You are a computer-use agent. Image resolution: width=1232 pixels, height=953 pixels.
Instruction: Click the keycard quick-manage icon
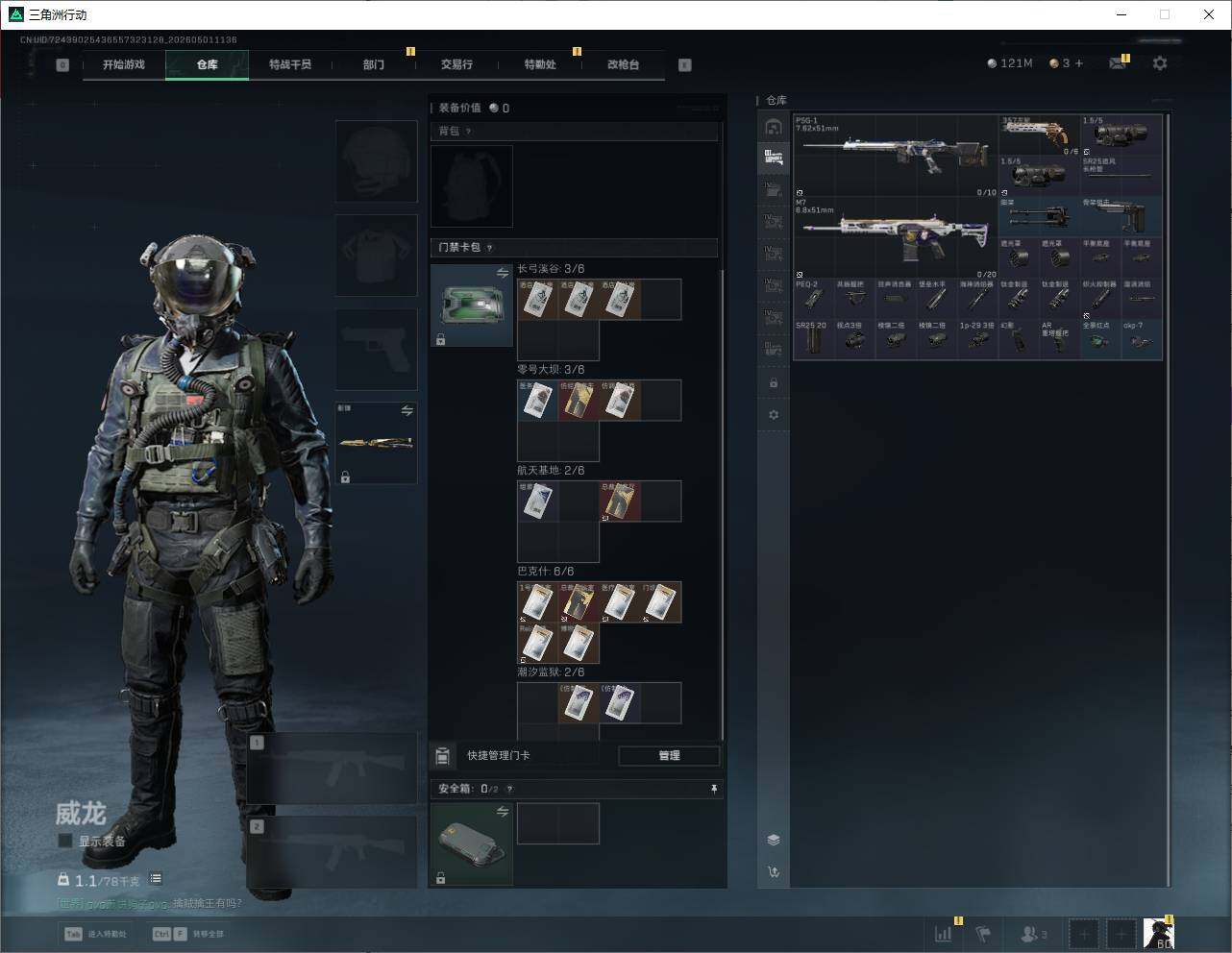(x=443, y=756)
